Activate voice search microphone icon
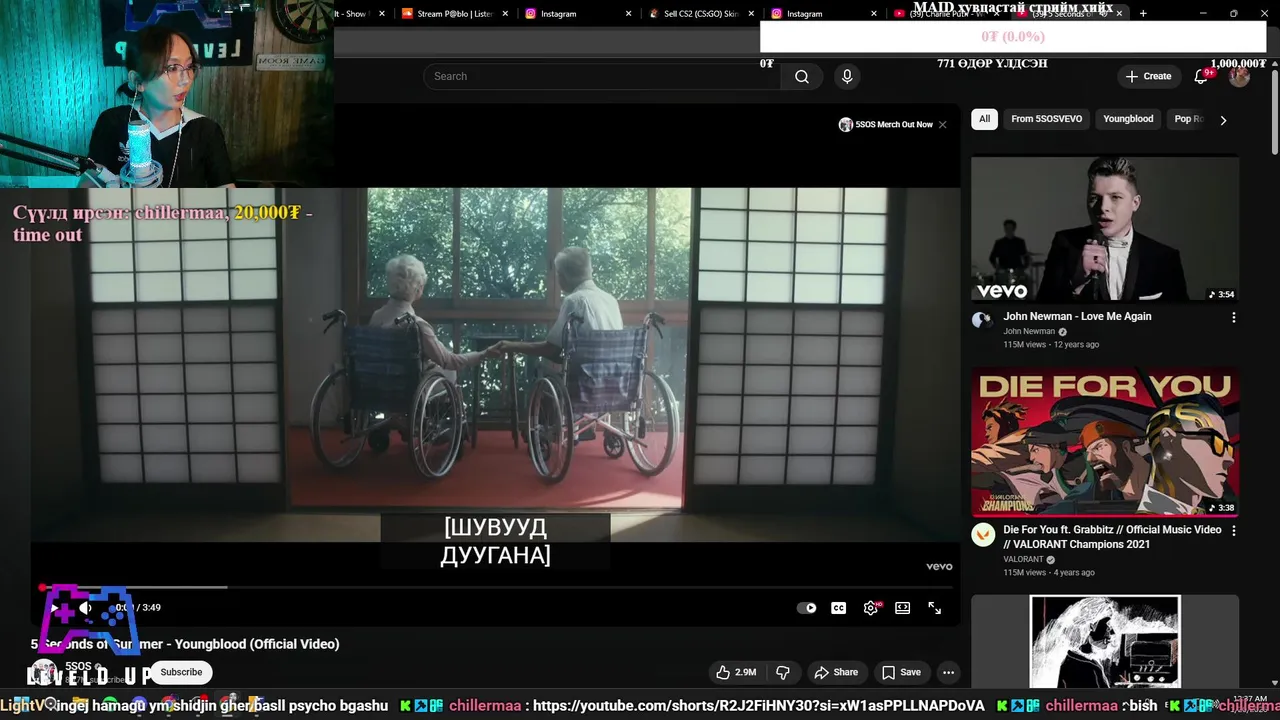Viewport: 1280px width, 720px height. (x=847, y=77)
